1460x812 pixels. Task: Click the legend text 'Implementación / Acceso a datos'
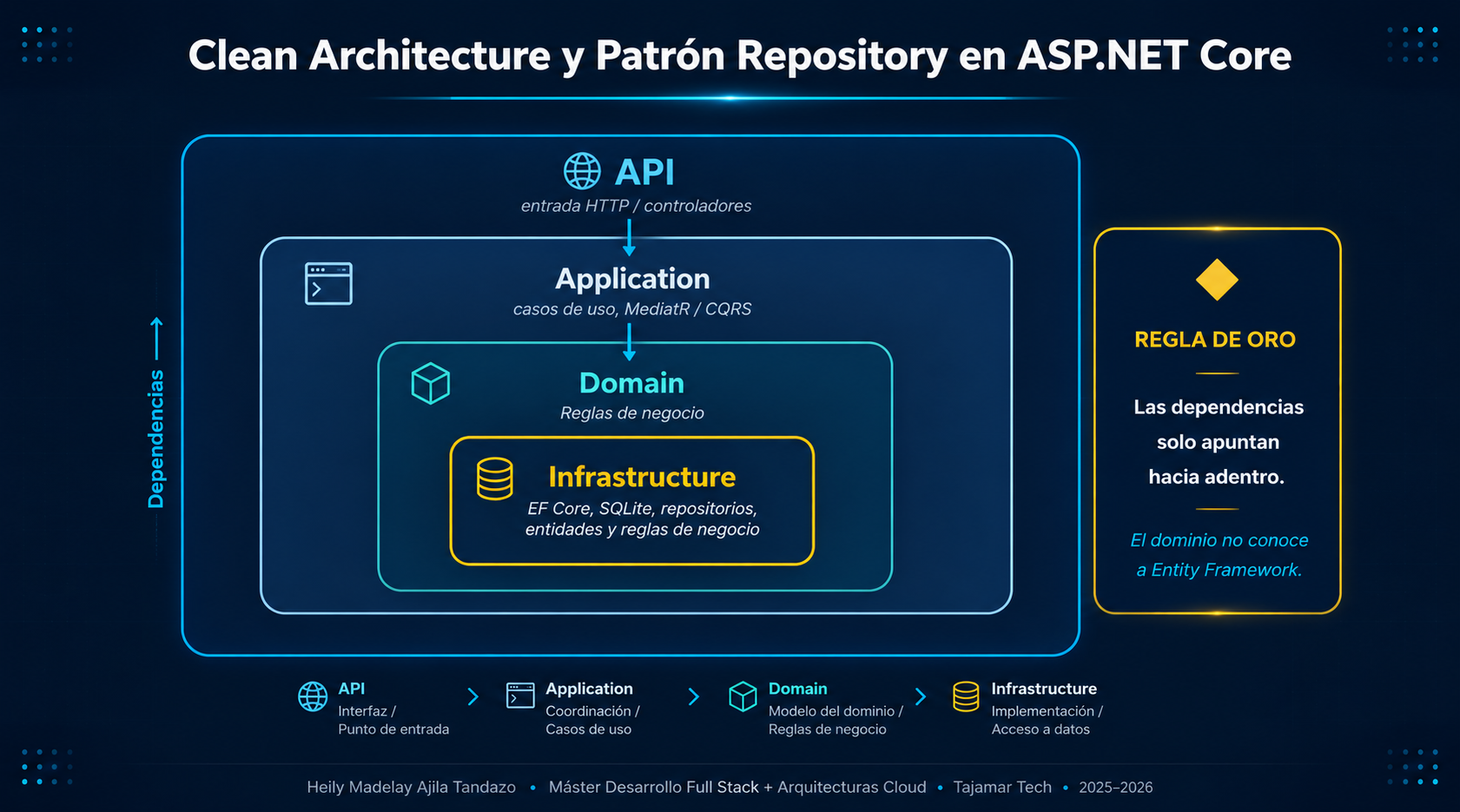pos(1047,720)
